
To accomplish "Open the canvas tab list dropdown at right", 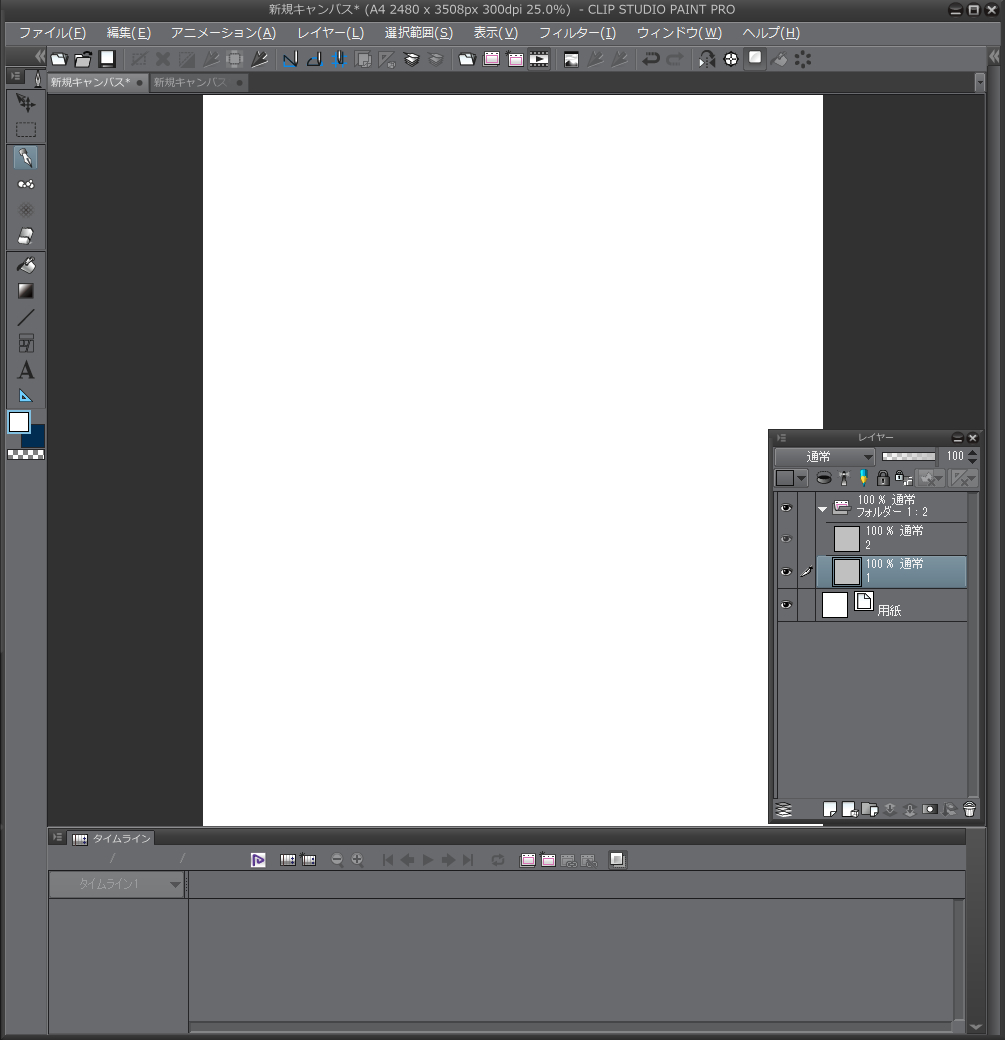I will pos(979,82).
